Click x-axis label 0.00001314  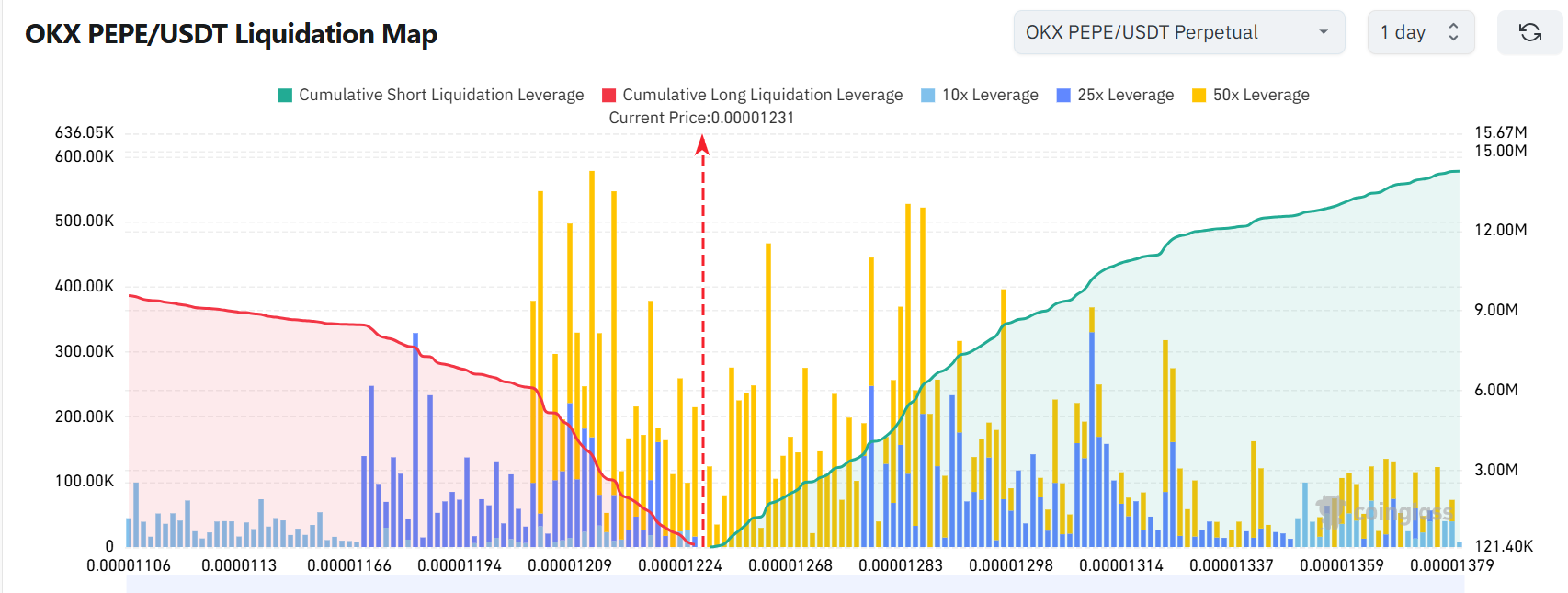(1121, 565)
